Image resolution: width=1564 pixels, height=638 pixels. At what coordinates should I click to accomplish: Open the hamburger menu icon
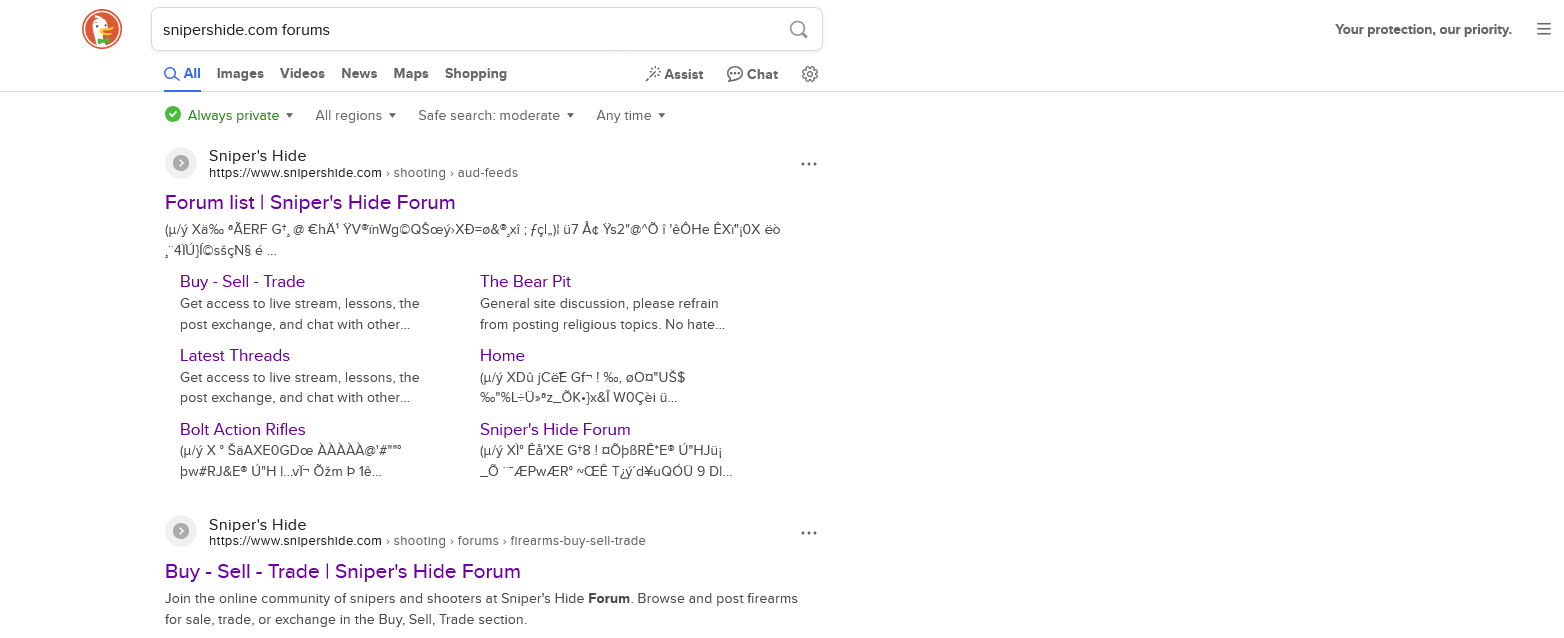pyautogui.click(x=1544, y=29)
